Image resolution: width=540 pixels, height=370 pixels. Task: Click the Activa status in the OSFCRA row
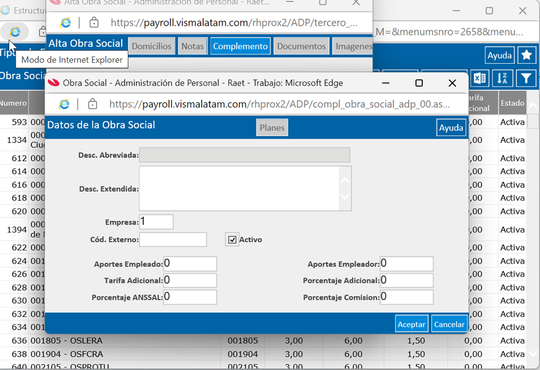pyautogui.click(x=512, y=354)
